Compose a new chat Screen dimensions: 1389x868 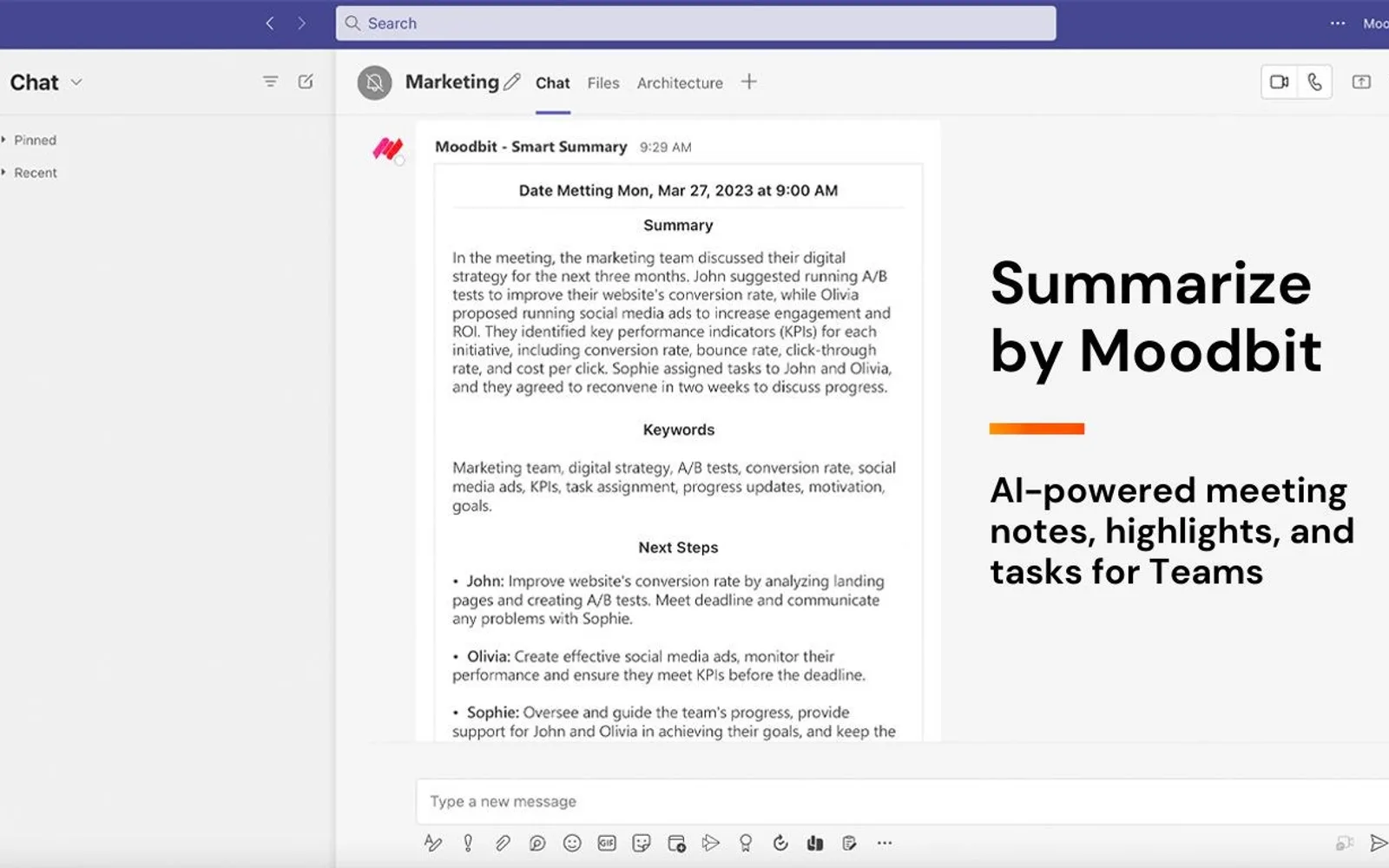click(x=306, y=82)
